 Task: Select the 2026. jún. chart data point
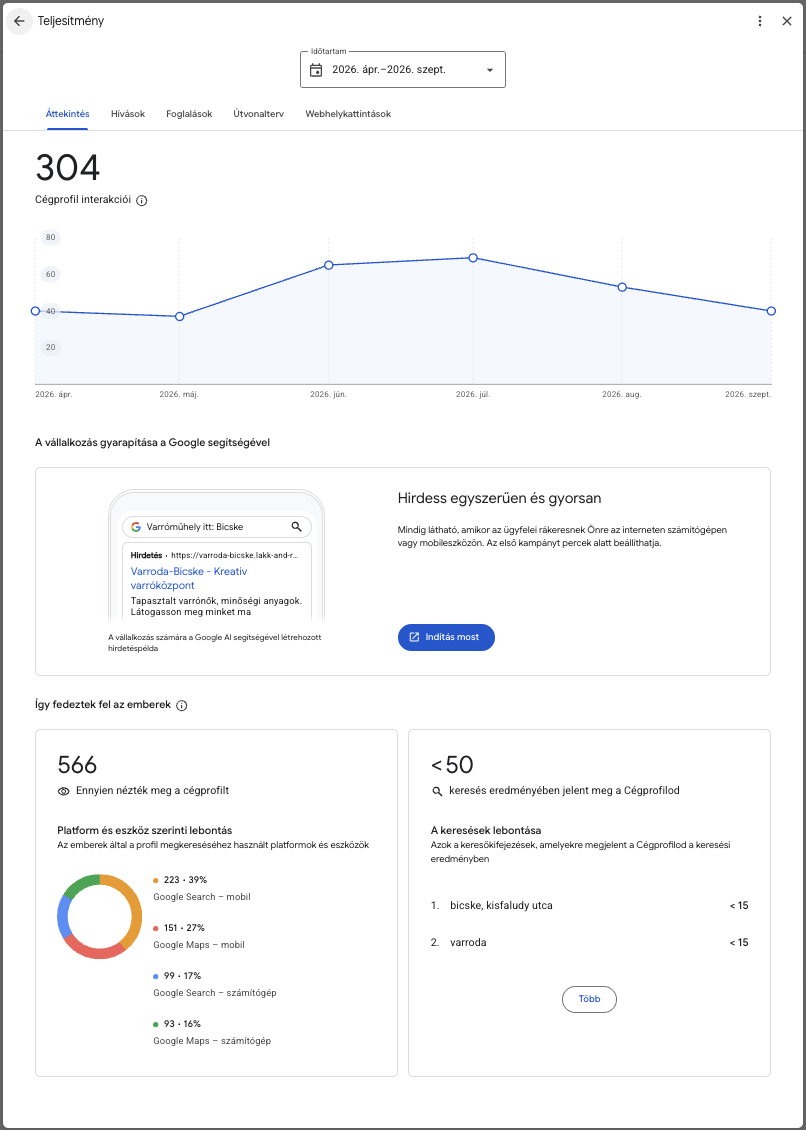[329, 265]
